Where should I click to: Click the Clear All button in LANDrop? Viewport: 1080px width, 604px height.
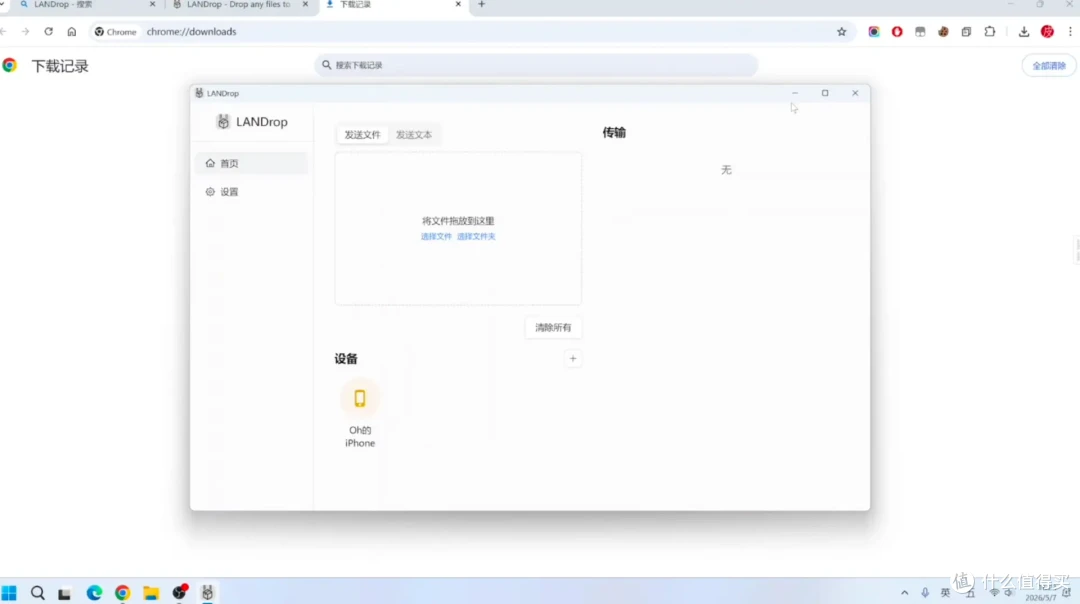[x=553, y=328]
